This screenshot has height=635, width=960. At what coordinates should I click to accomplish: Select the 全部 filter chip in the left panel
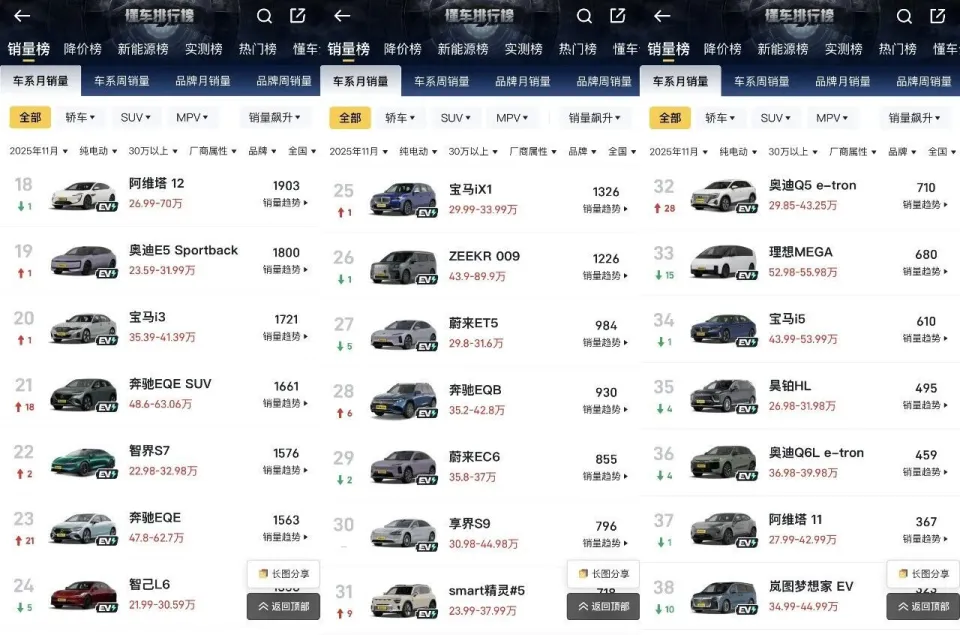click(x=30, y=118)
